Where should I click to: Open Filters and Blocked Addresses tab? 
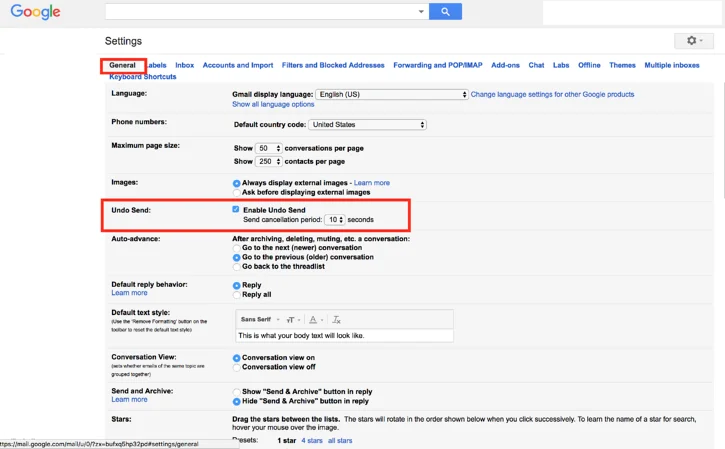click(333, 65)
